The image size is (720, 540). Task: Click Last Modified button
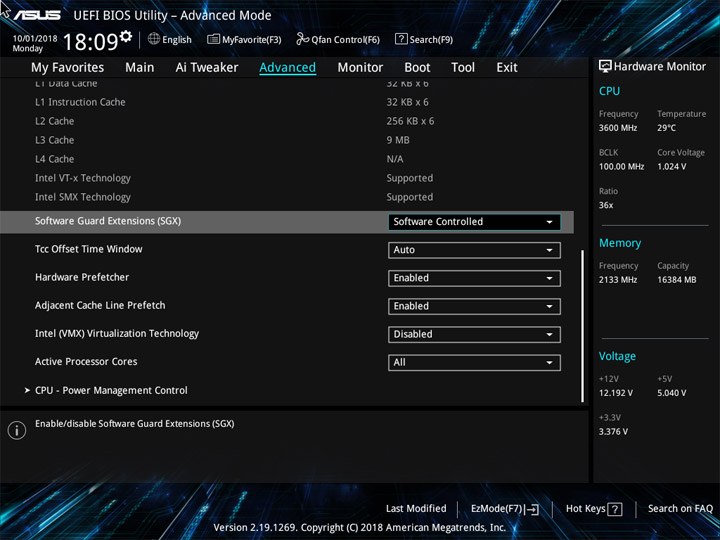pos(416,508)
